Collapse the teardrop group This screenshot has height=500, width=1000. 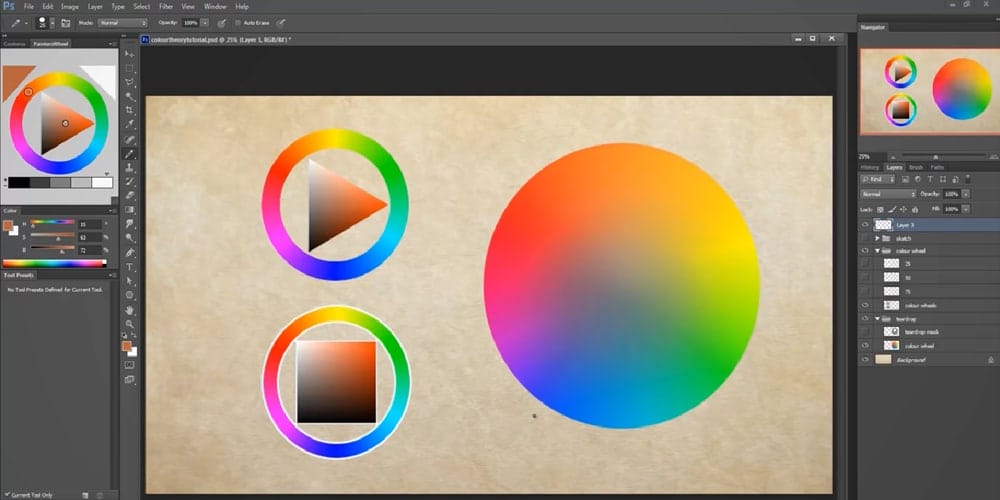pyautogui.click(x=878, y=318)
